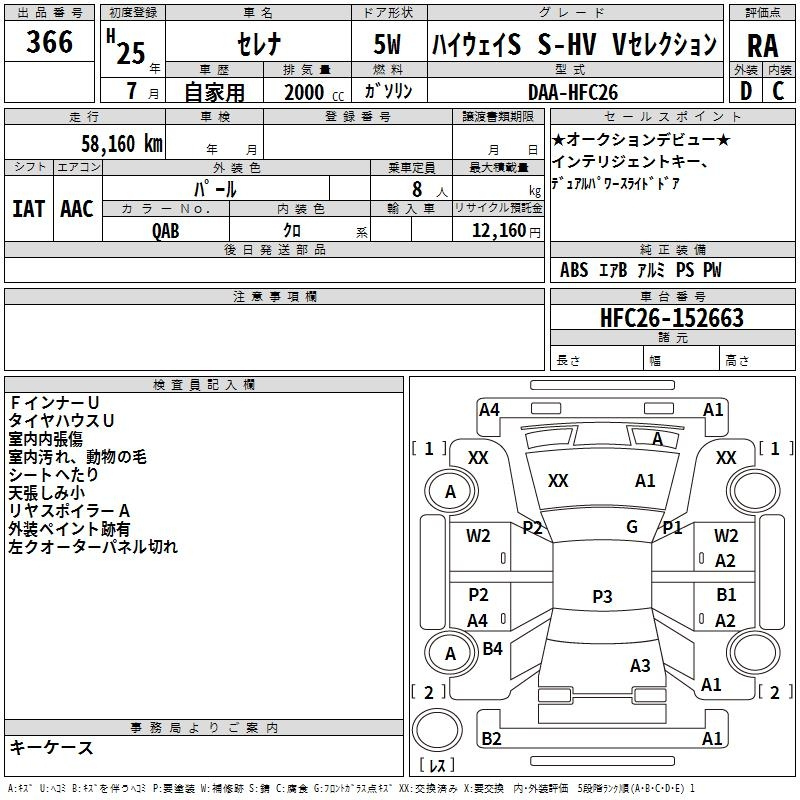Click the color number QAB
The height and width of the screenshot is (800, 800).
pyautogui.click(x=166, y=231)
